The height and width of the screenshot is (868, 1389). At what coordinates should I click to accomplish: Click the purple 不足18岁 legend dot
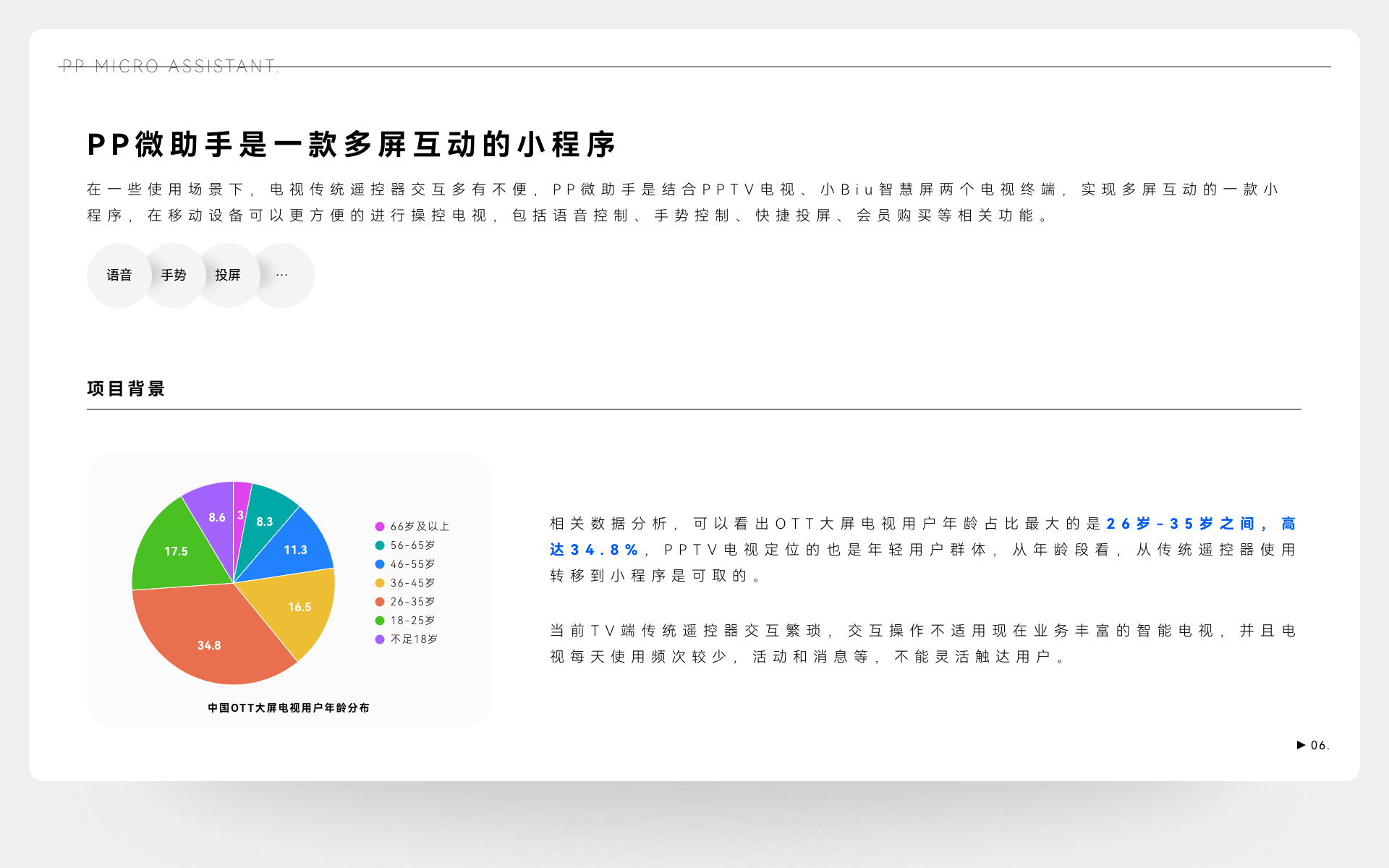pyautogui.click(x=379, y=639)
